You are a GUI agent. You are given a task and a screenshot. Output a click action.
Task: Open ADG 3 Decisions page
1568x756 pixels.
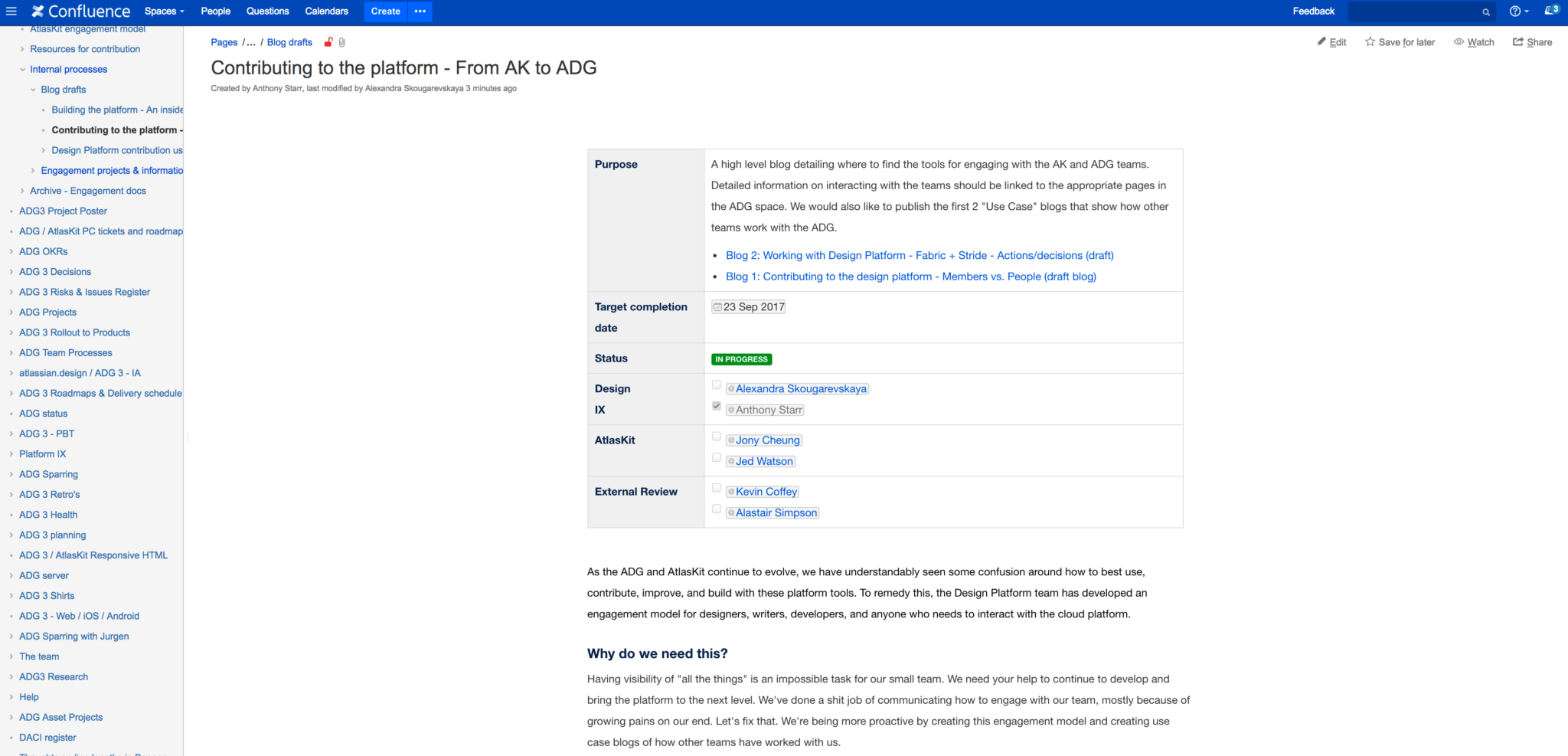55,272
